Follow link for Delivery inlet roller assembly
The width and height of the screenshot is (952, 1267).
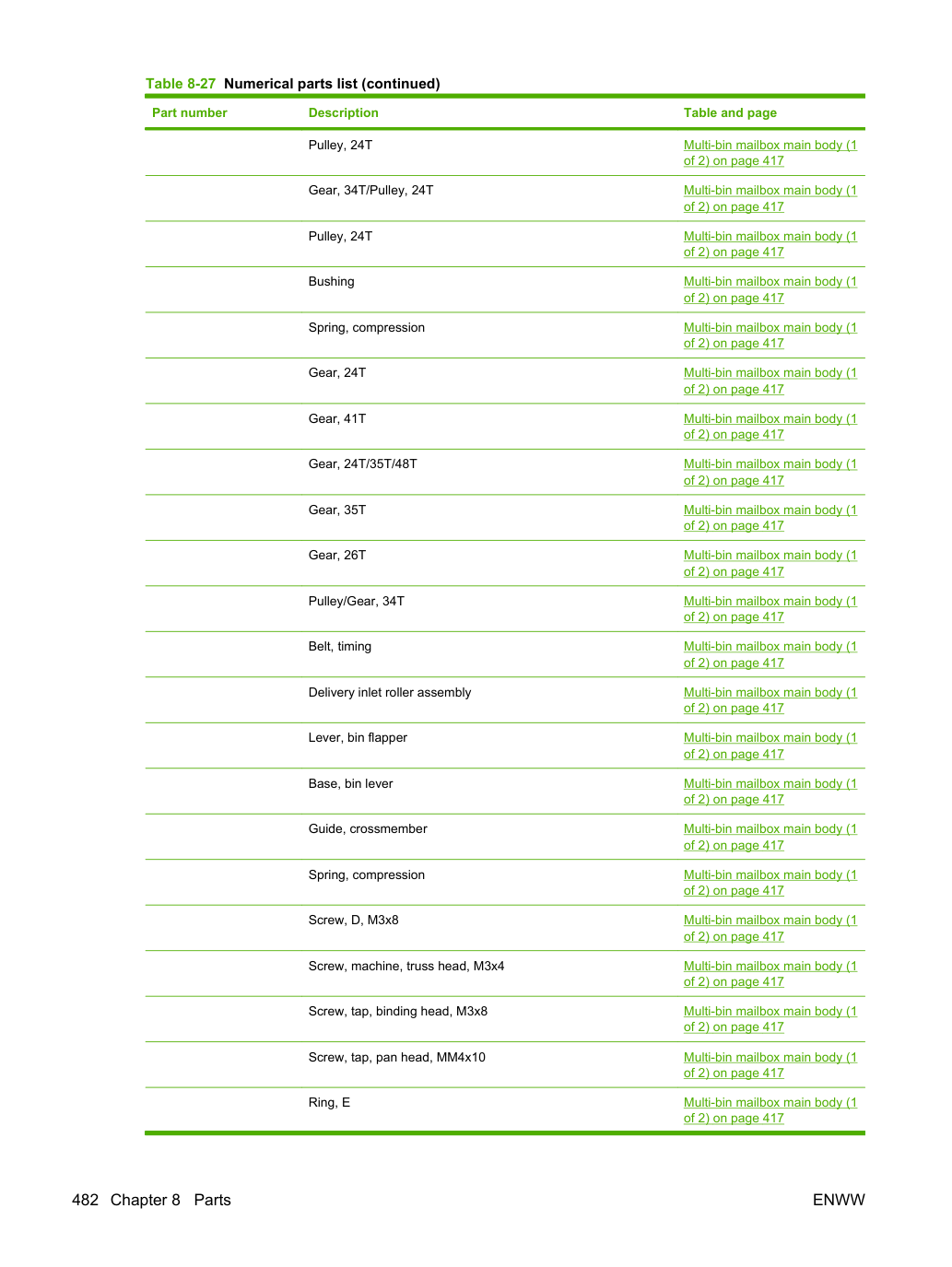[770, 700]
